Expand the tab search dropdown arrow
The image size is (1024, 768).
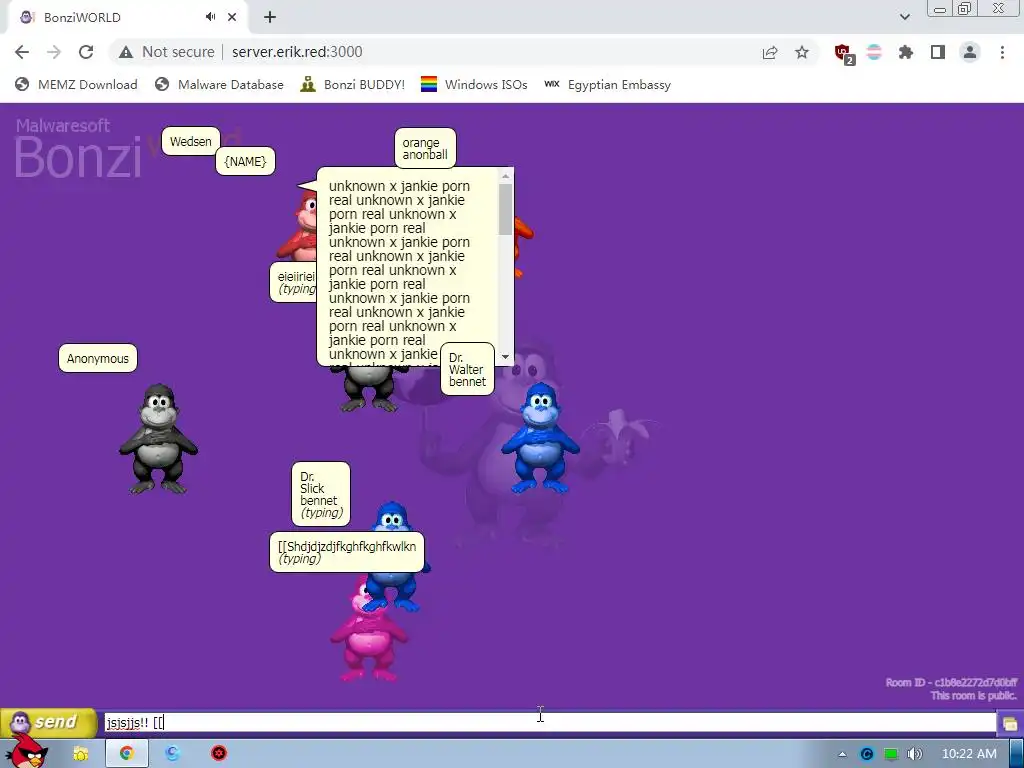pos(904,17)
